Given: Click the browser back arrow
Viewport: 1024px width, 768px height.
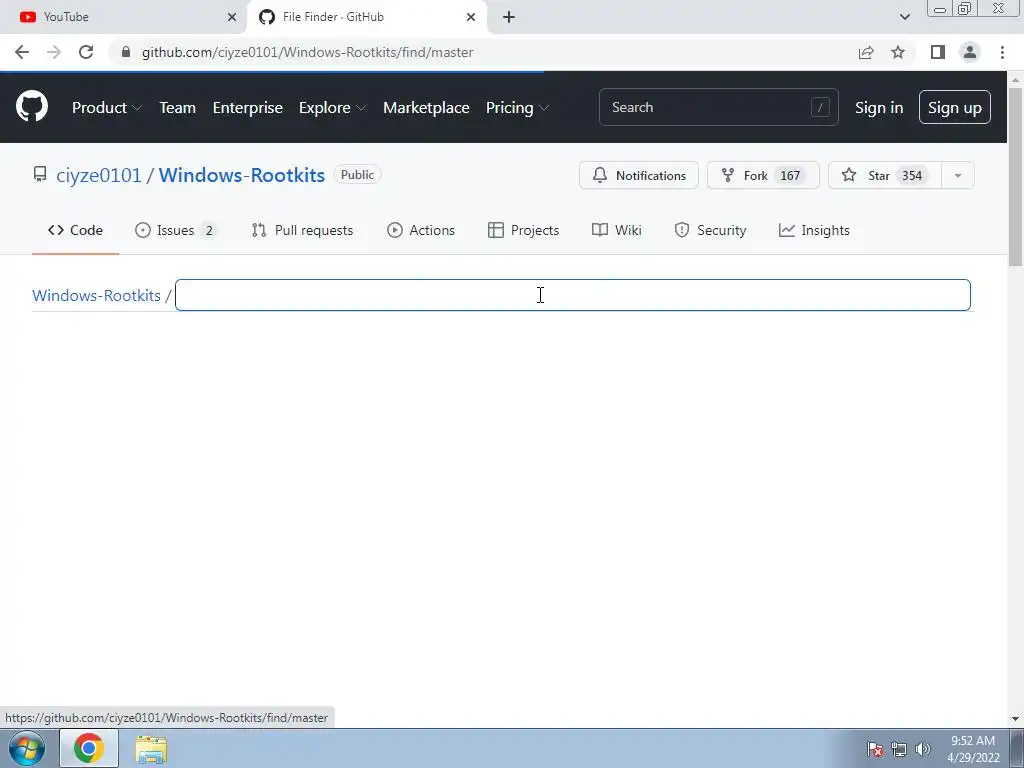Looking at the screenshot, I should [22, 52].
